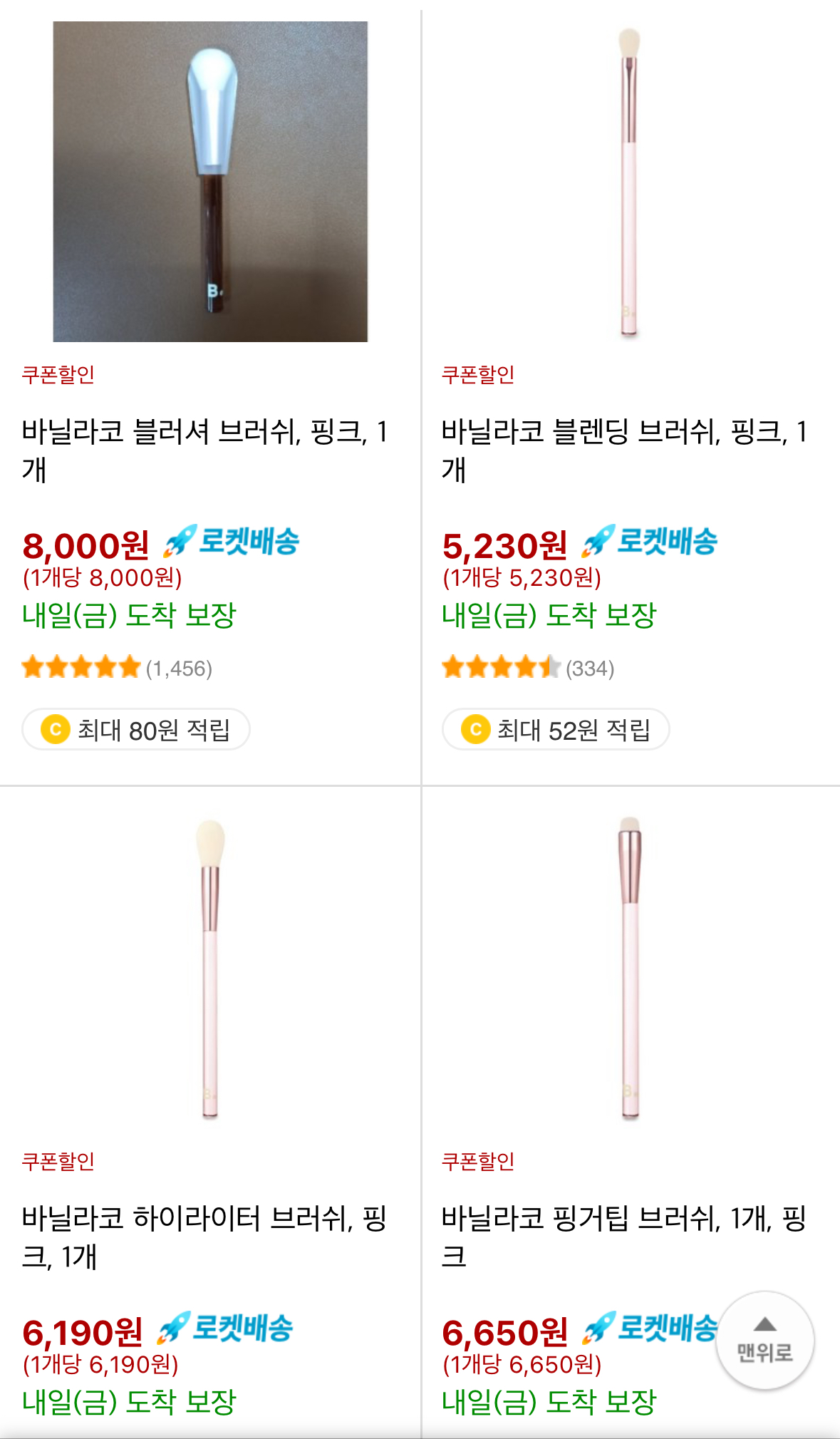Open 바닐라코 블러셔 브러쉬 product photo
Screen dimensions: 840x1439
[x=210, y=182]
